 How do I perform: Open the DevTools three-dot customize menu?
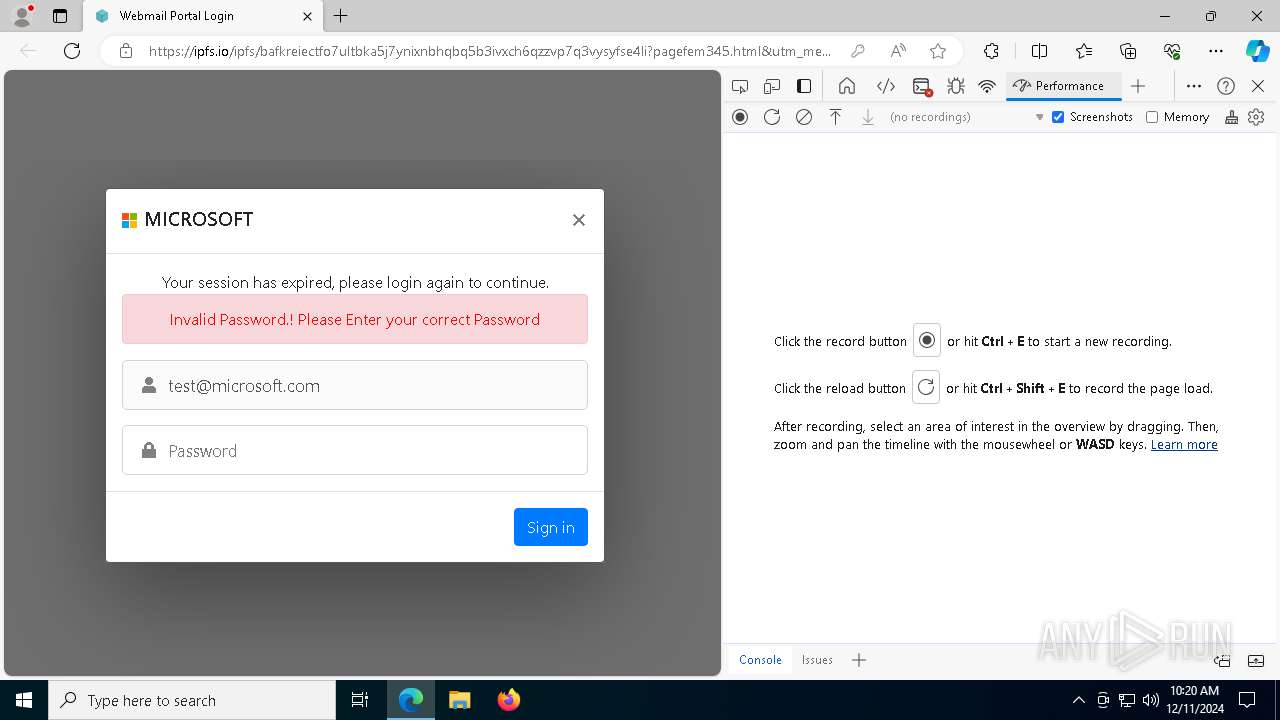(1194, 86)
